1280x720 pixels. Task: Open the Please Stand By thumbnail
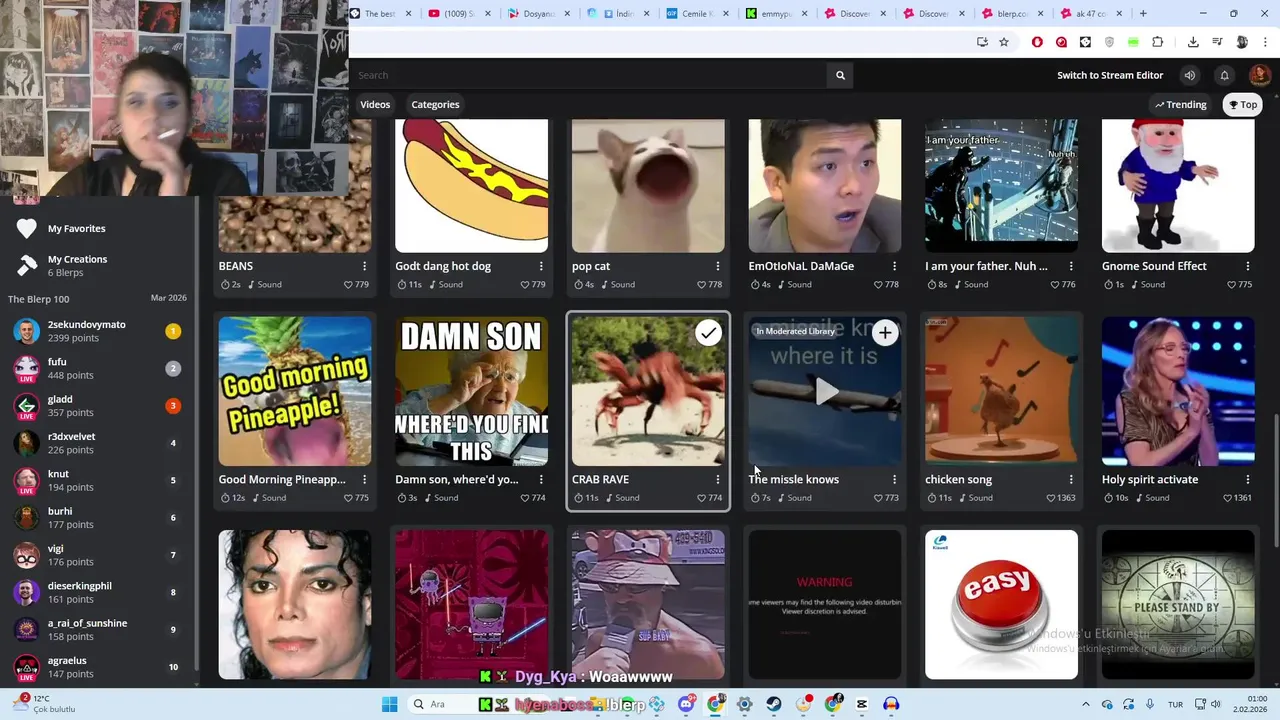[1178, 605]
